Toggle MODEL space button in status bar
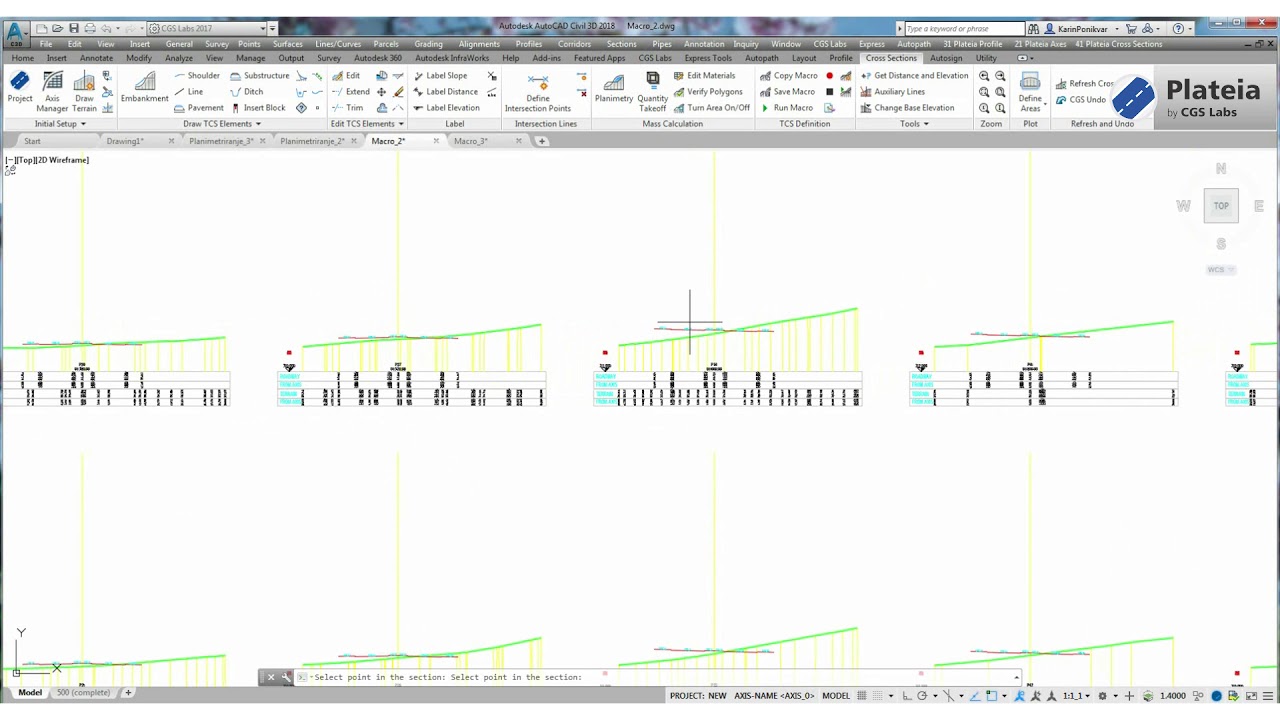1280x720 pixels. click(x=836, y=696)
